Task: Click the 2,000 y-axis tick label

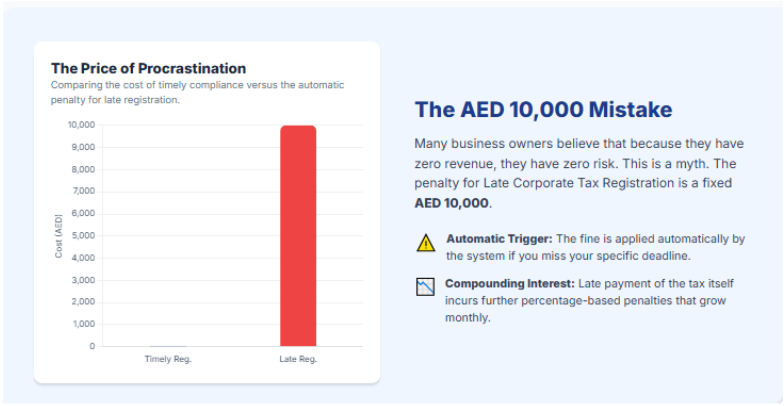Action: [83, 302]
